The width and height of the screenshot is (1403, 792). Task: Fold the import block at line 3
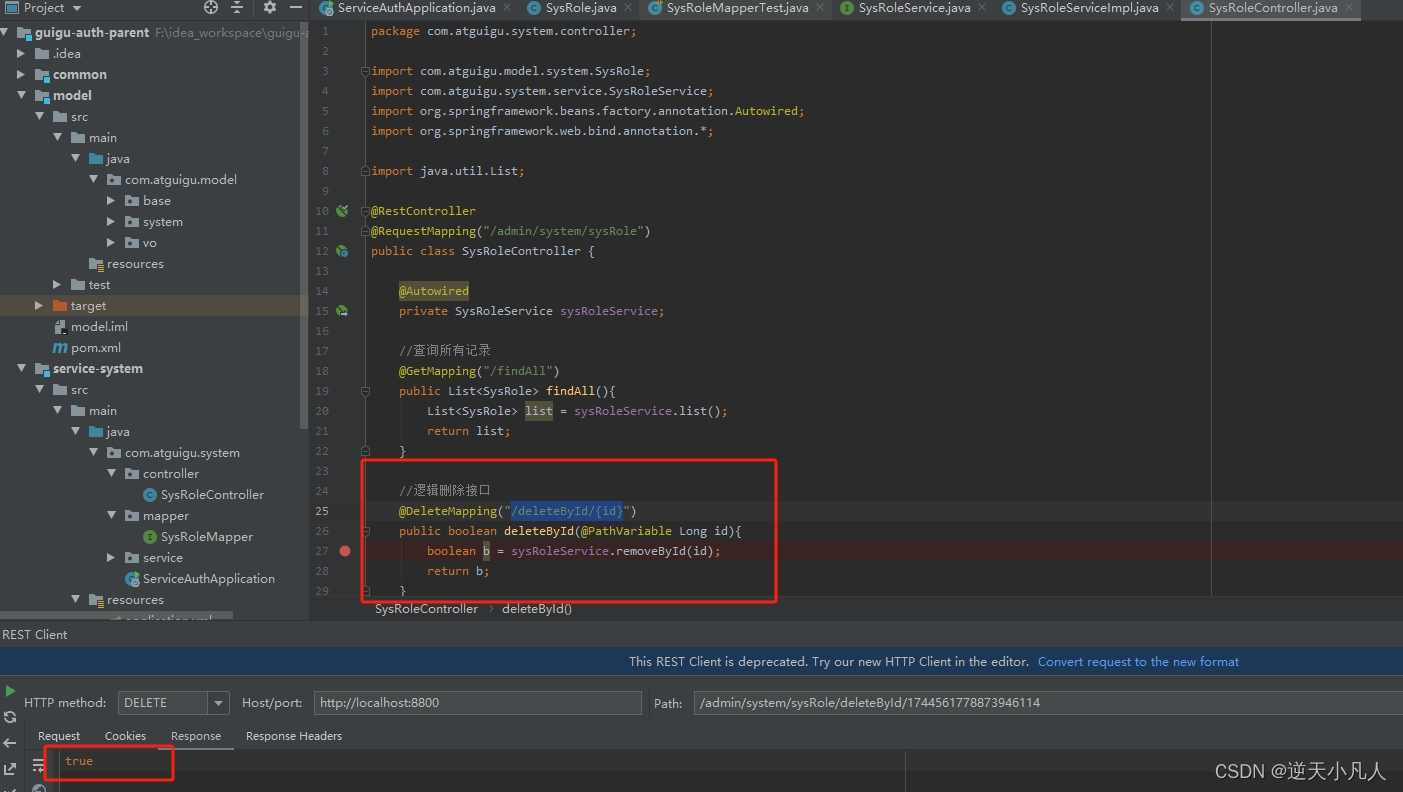[x=366, y=71]
